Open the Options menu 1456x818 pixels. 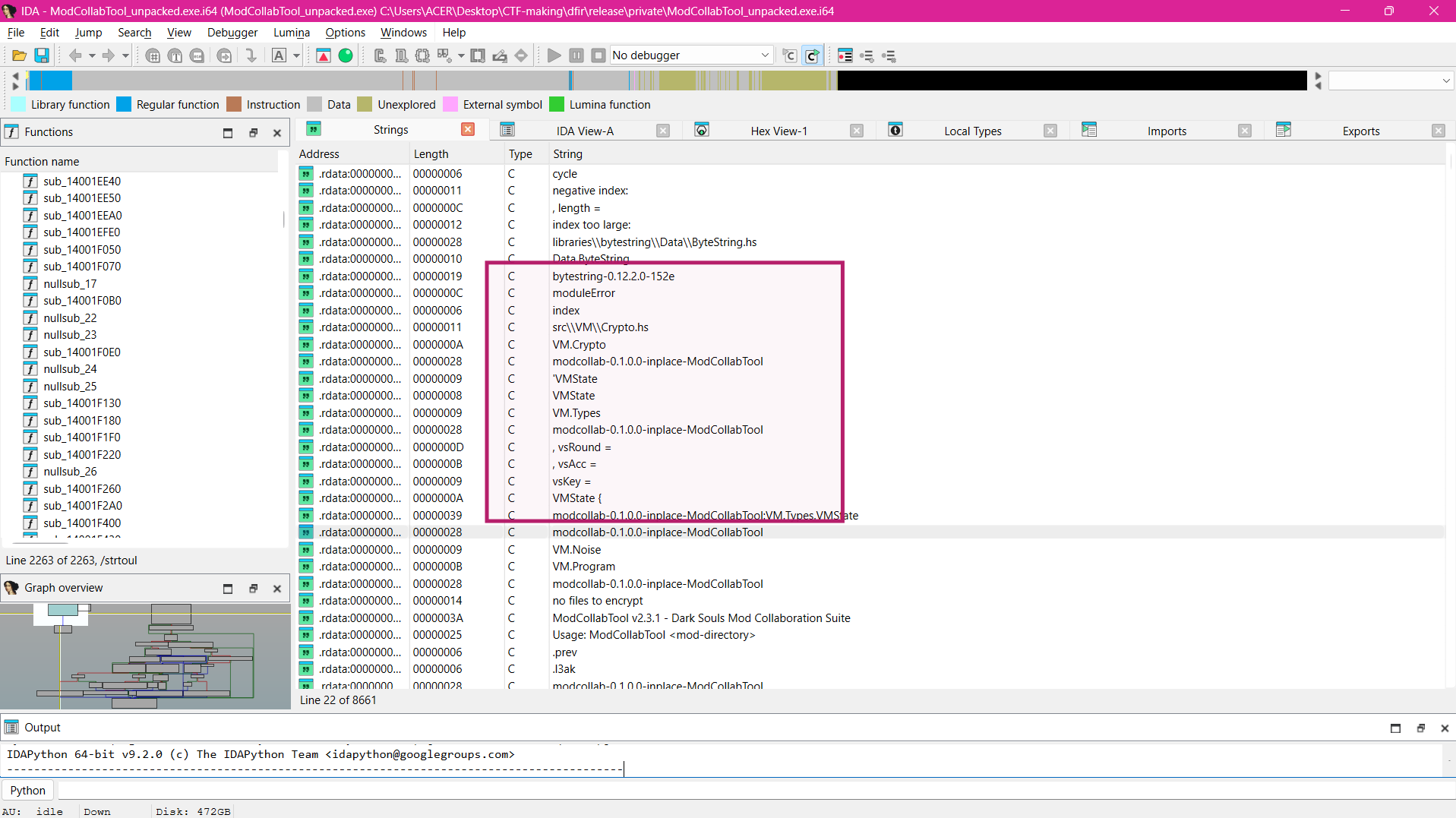pyautogui.click(x=346, y=33)
